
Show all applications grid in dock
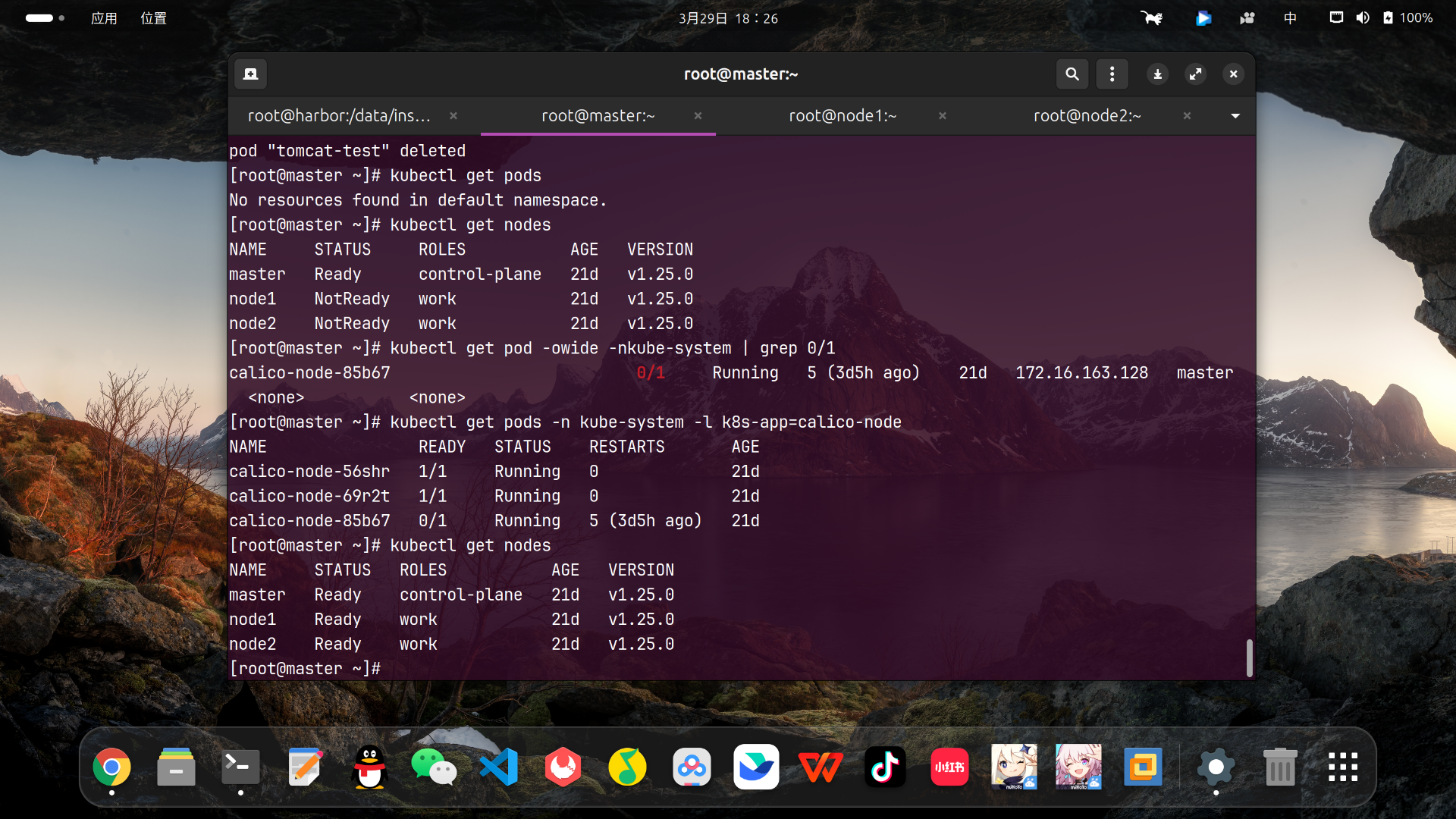[1342, 767]
